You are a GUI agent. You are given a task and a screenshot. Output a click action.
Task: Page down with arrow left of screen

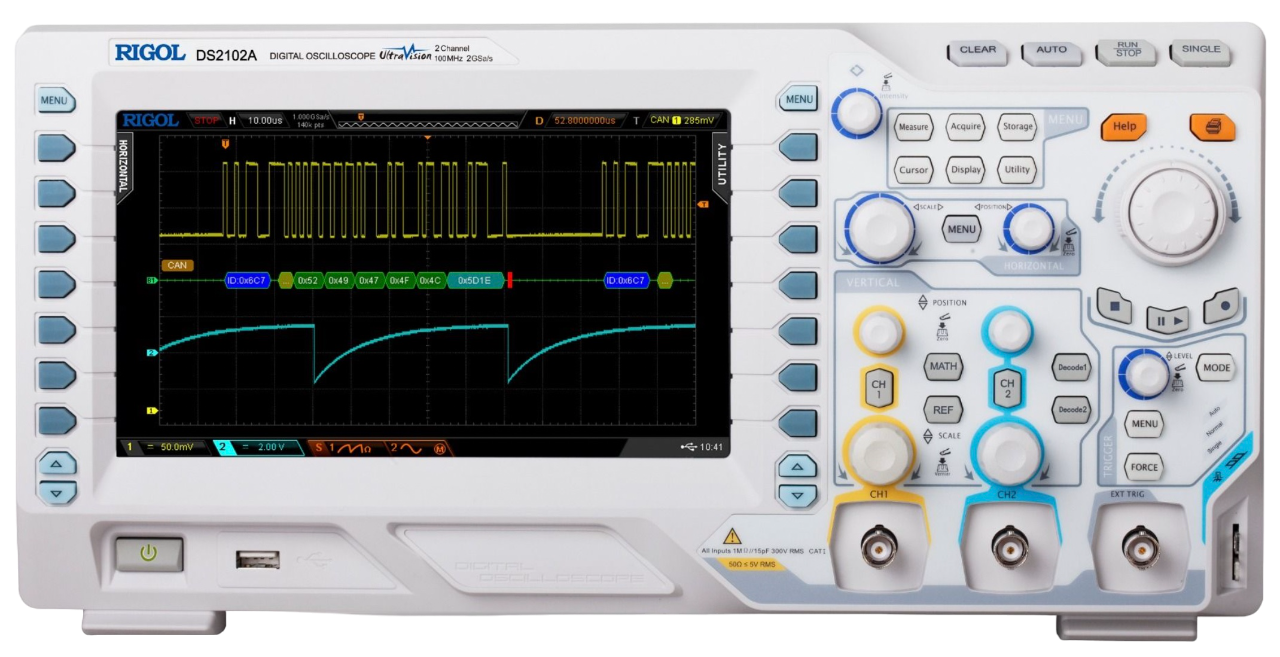(57, 493)
